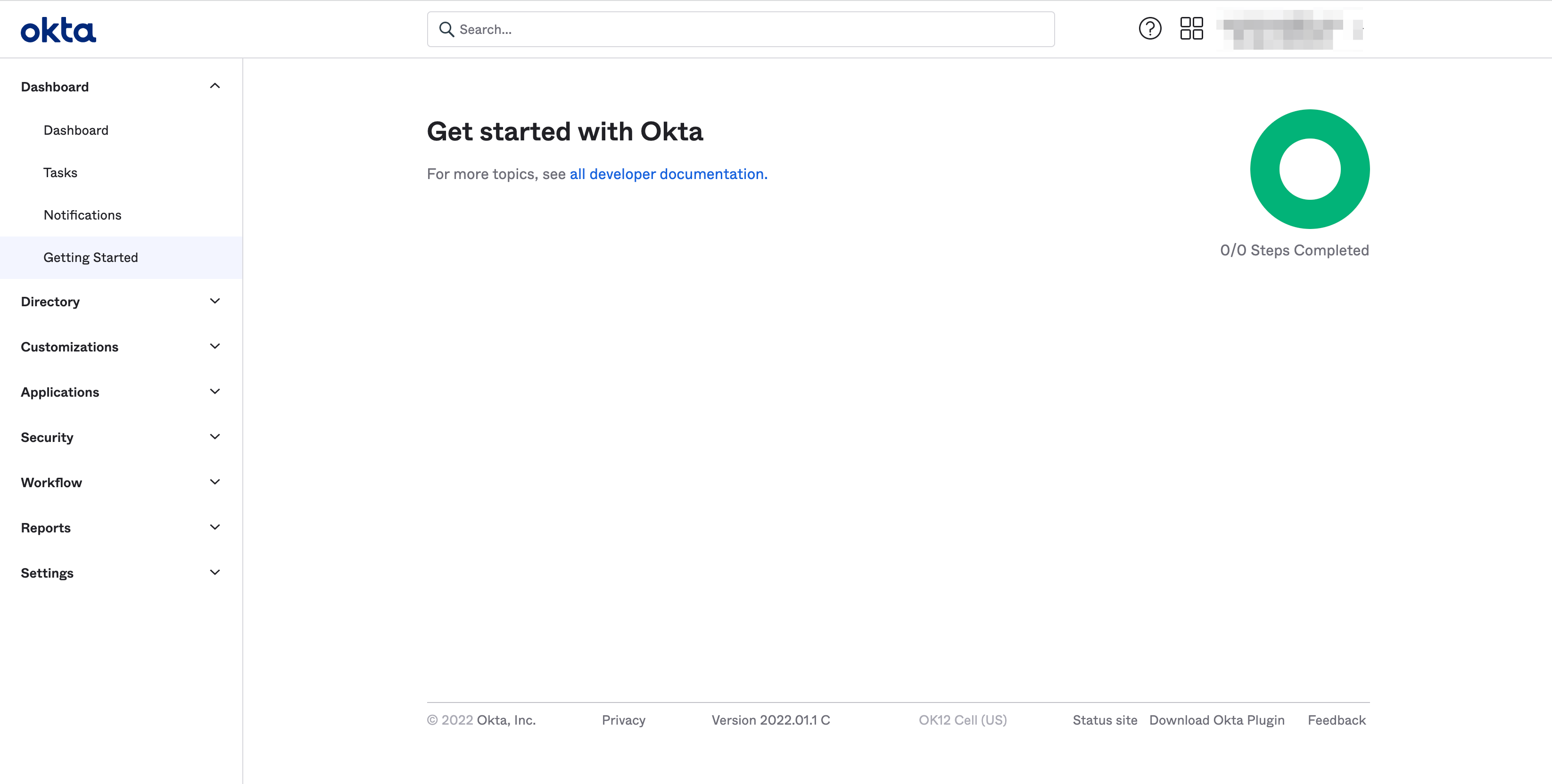Image resolution: width=1552 pixels, height=784 pixels.
Task: Click the app switcher grid icon
Action: click(x=1191, y=28)
